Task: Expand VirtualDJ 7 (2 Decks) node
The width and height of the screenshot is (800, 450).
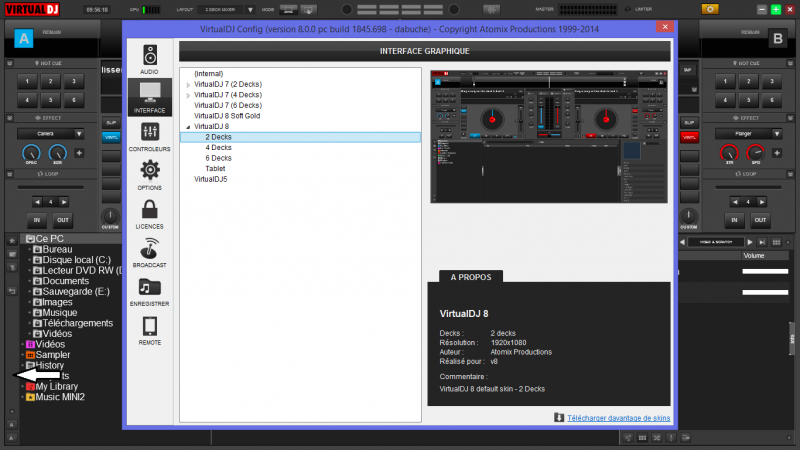Action: (188, 85)
